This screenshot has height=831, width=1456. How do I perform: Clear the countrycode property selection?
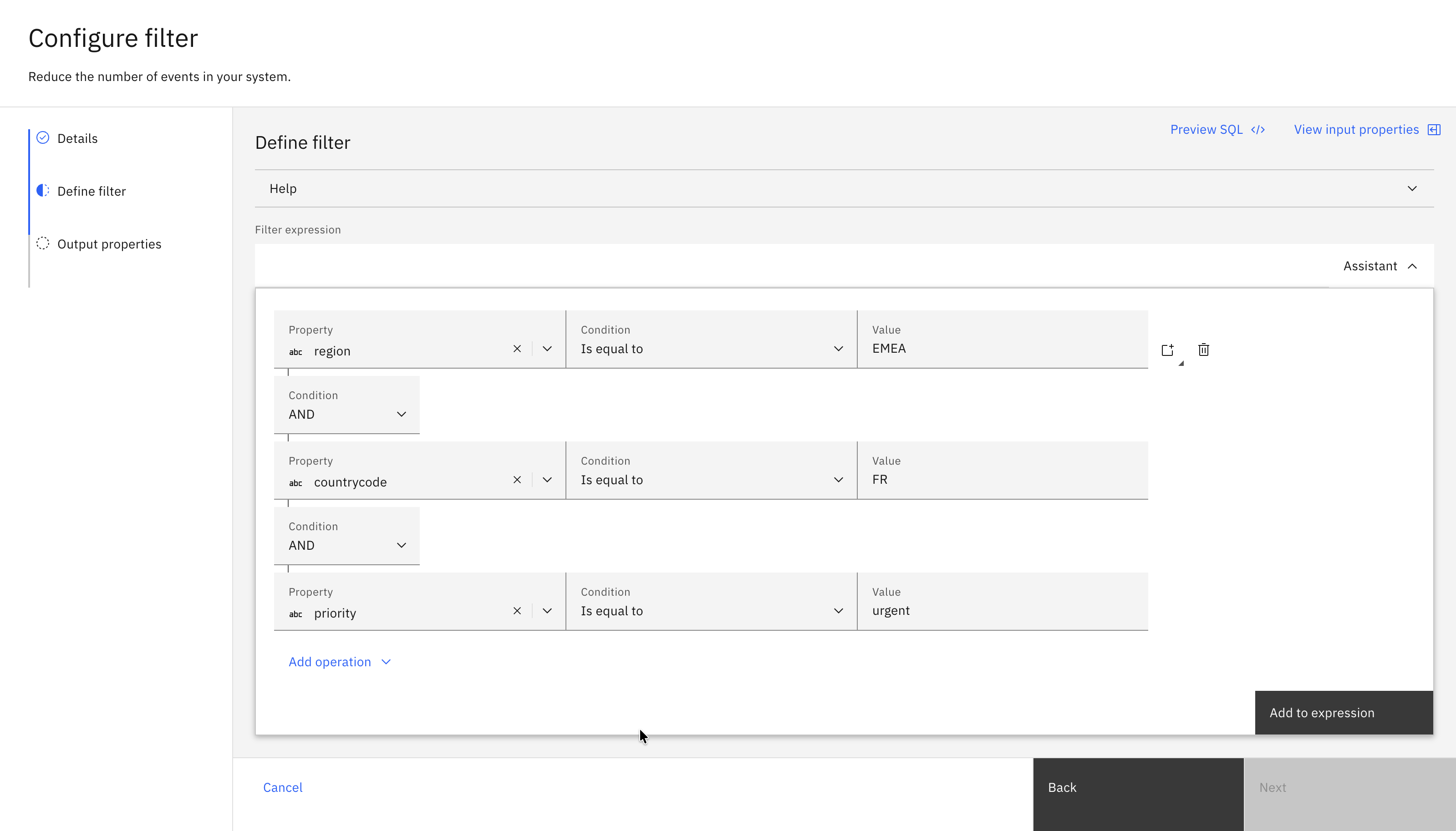tap(517, 480)
